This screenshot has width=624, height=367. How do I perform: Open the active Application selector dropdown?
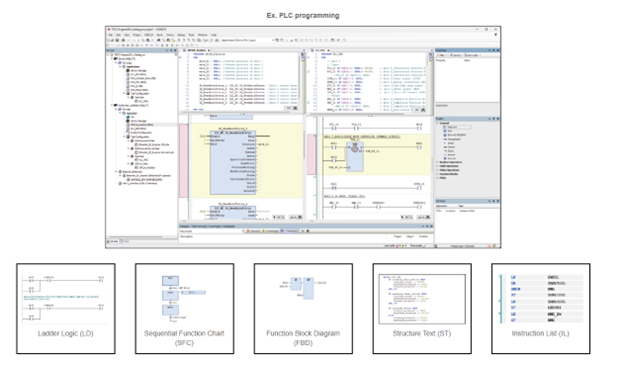(248, 40)
